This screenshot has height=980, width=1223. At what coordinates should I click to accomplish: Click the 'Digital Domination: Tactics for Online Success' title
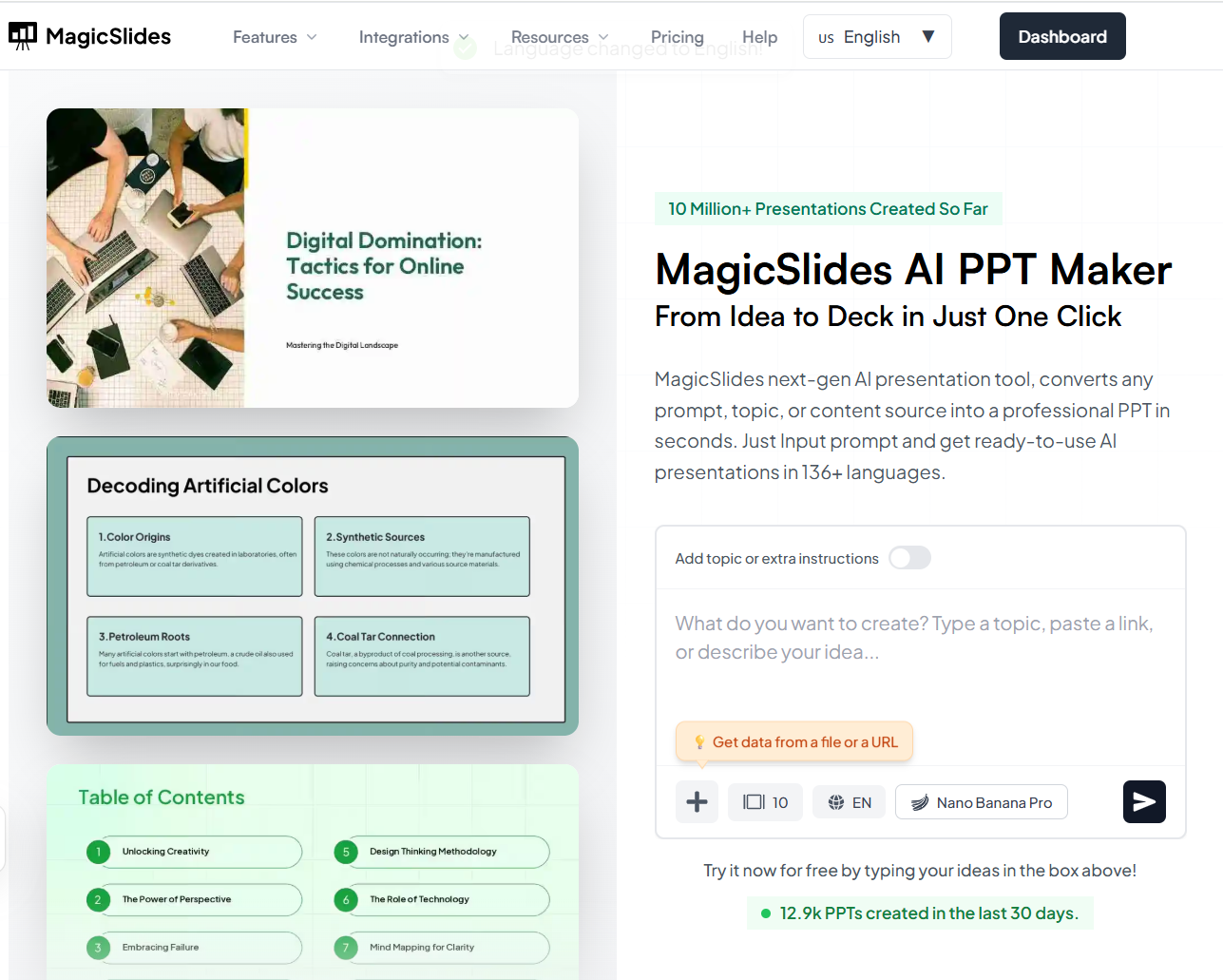point(384,266)
